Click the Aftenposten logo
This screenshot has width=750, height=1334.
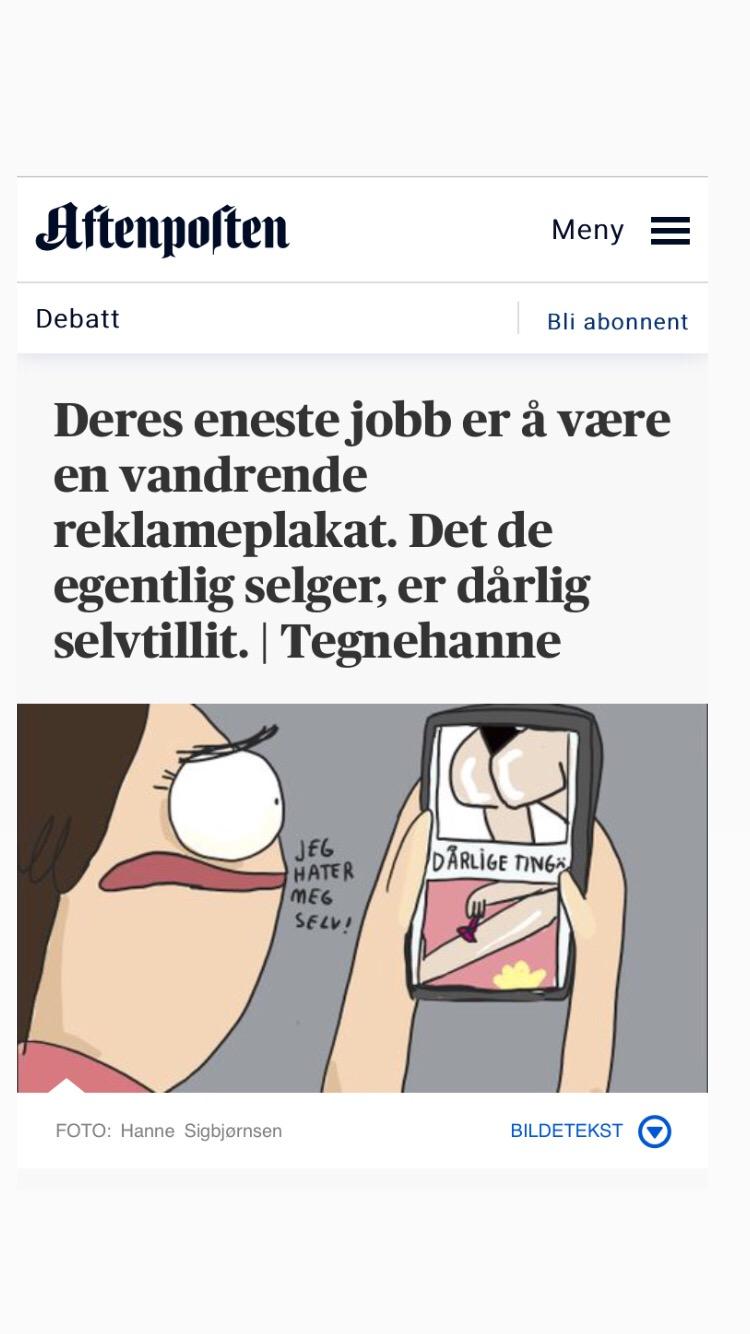(x=162, y=229)
